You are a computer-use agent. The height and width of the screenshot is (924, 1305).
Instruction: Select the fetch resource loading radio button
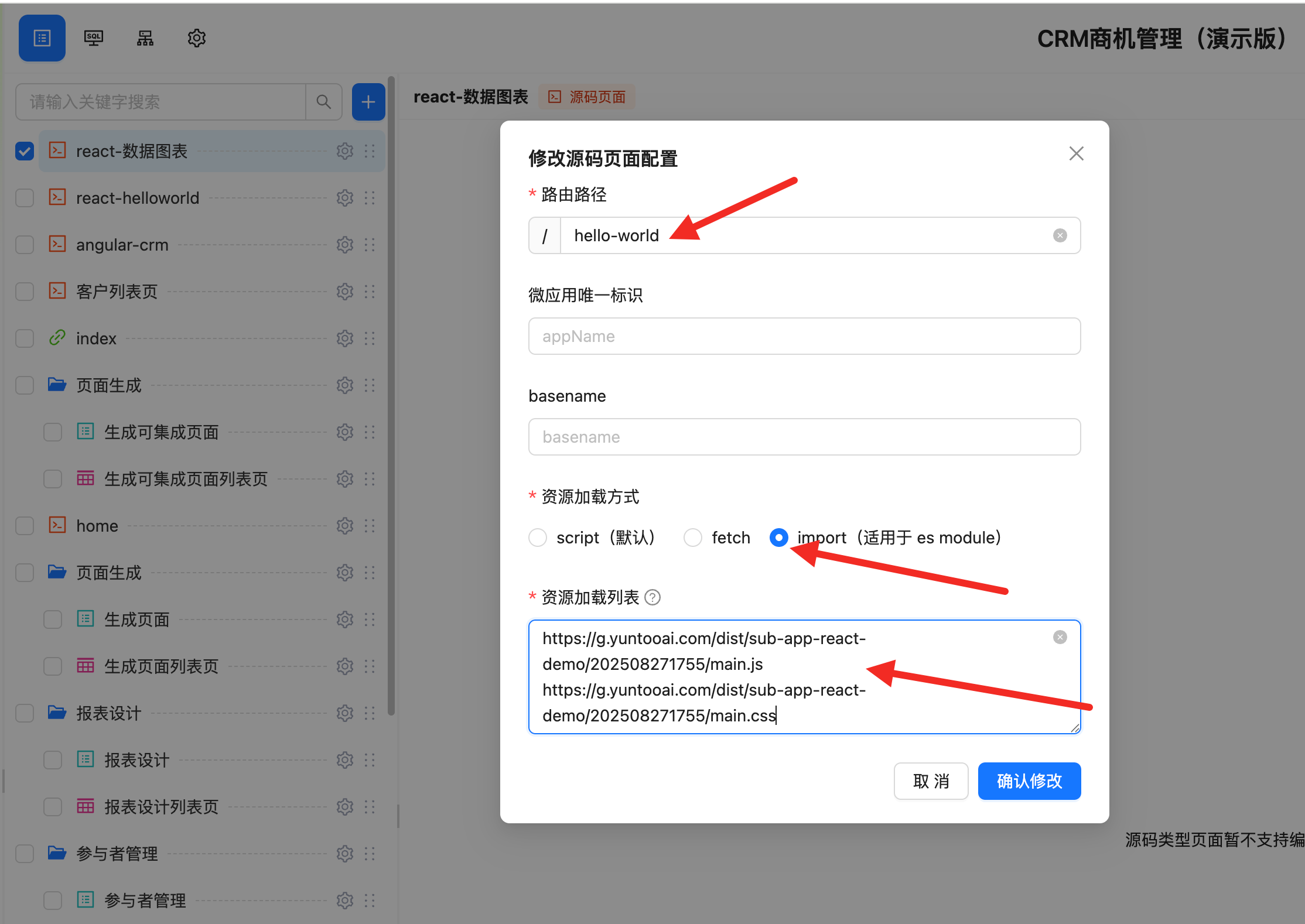tap(693, 538)
